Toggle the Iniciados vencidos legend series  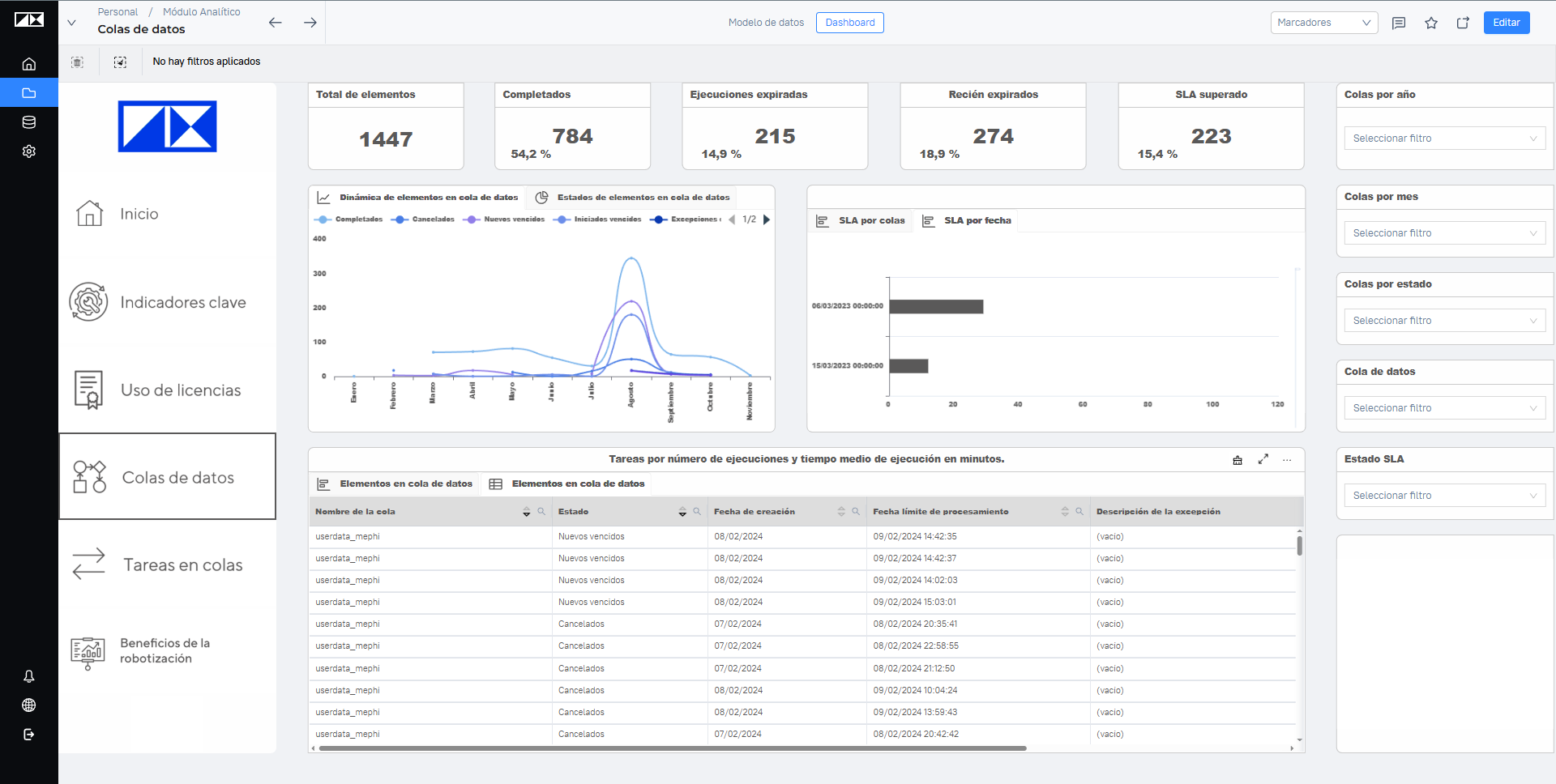point(597,219)
